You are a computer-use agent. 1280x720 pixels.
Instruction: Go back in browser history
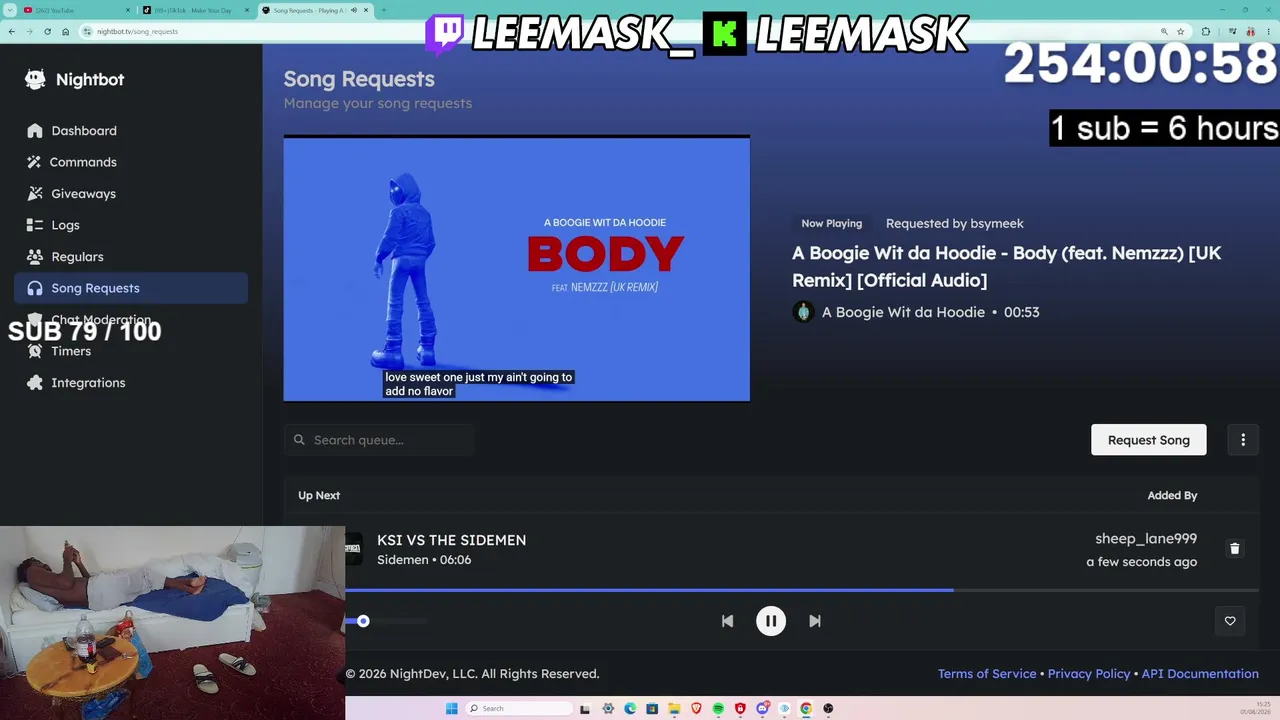pyautogui.click(x=11, y=31)
